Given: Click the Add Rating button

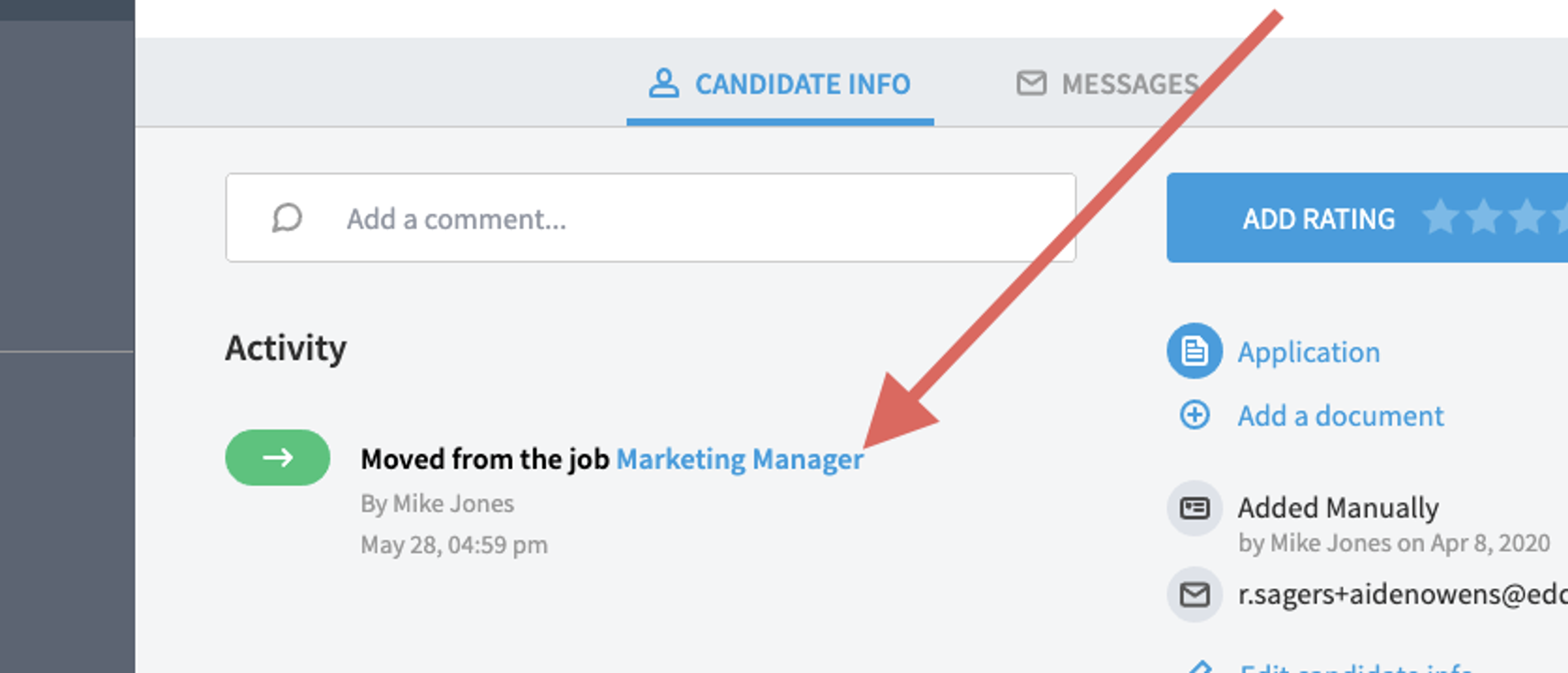Looking at the screenshot, I should (x=1367, y=218).
